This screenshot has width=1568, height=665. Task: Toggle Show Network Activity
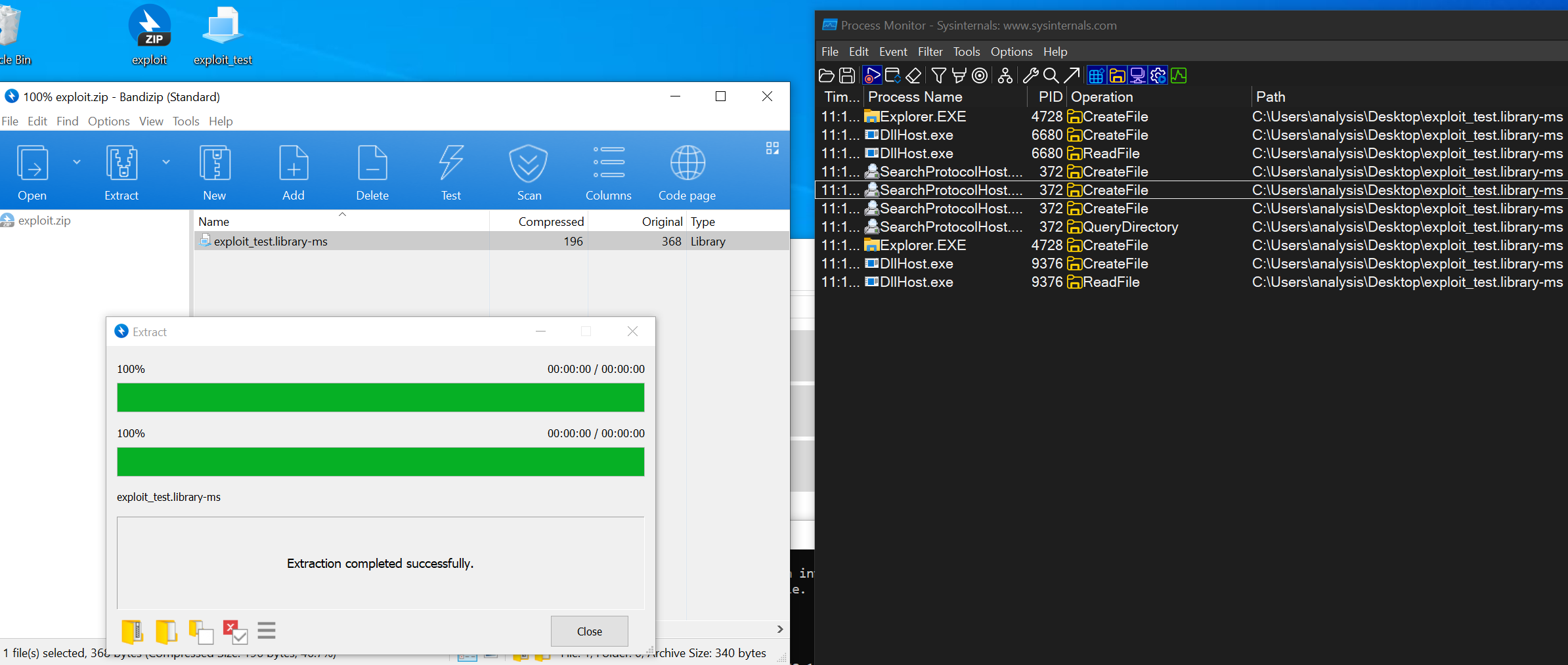point(1137,76)
